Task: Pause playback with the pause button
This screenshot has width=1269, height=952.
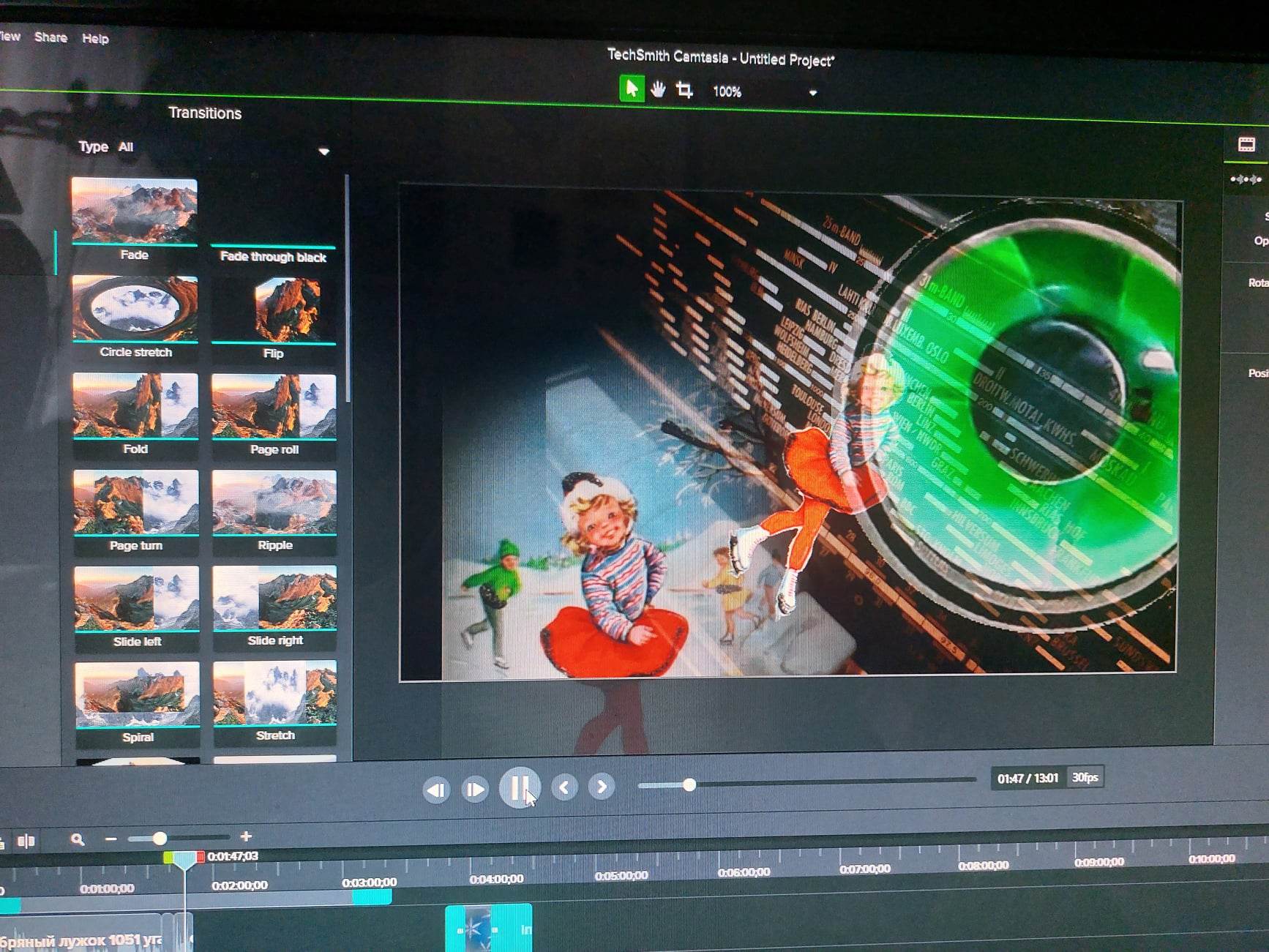Action: (x=520, y=787)
